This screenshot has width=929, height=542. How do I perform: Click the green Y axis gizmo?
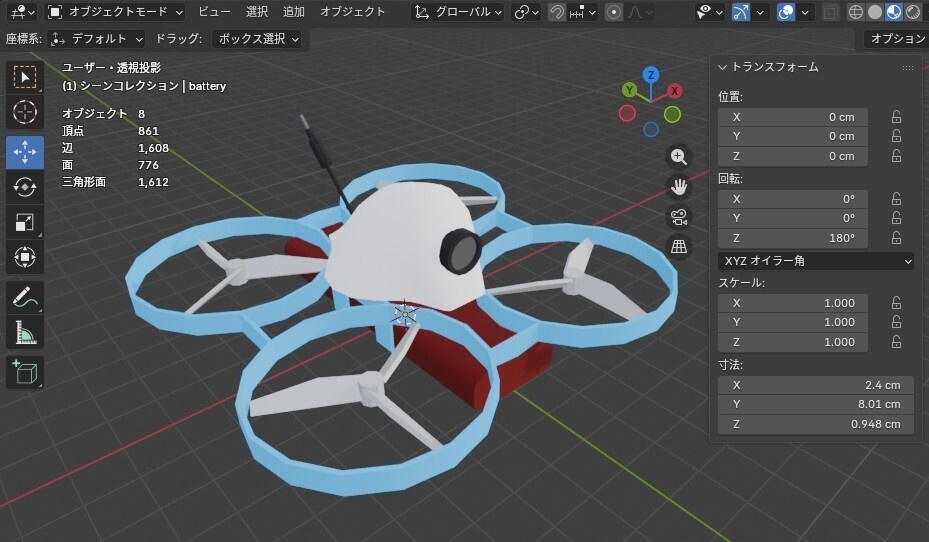click(629, 90)
